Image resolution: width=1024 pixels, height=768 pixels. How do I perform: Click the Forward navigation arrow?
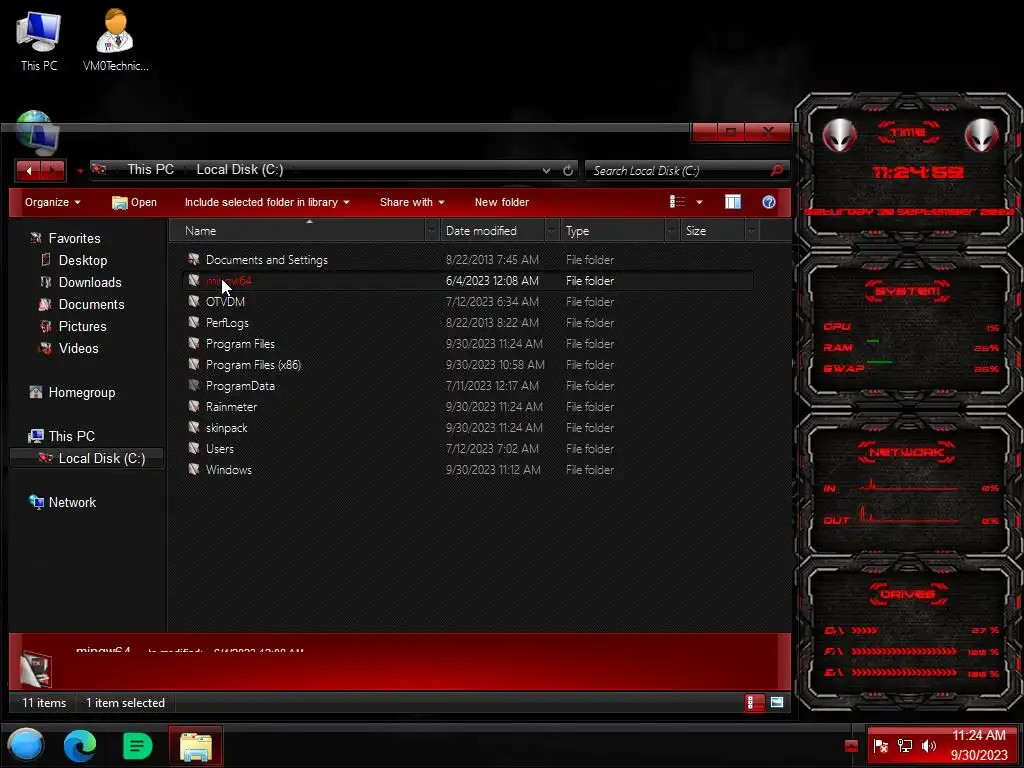click(x=54, y=170)
